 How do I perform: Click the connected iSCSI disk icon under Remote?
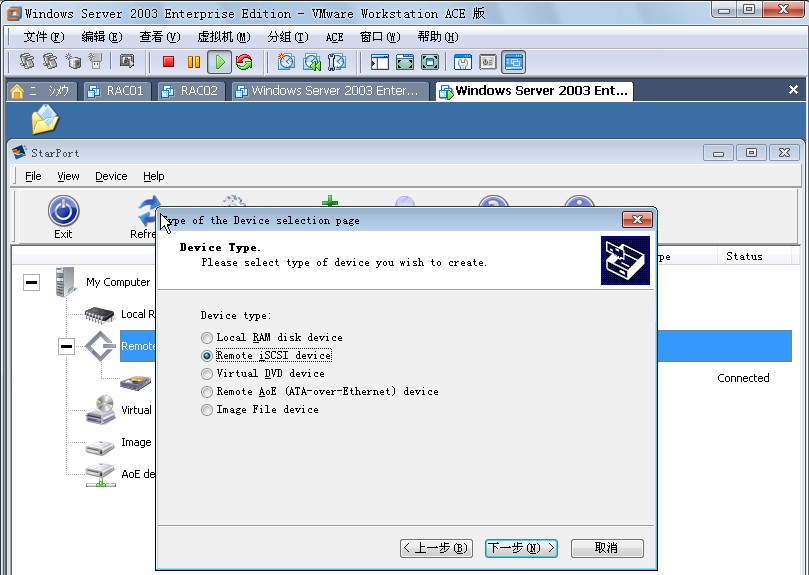(x=135, y=383)
